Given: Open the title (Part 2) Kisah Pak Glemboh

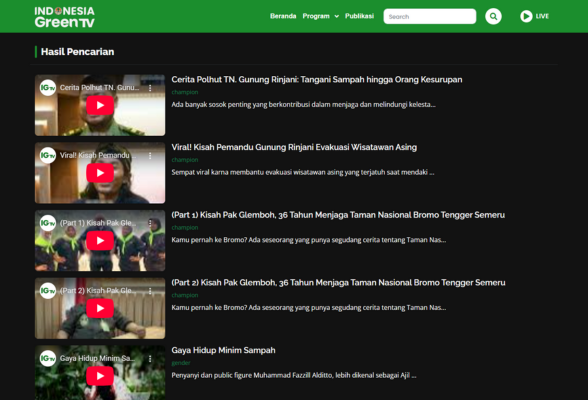Looking at the screenshot, I should tap(338, 283).
